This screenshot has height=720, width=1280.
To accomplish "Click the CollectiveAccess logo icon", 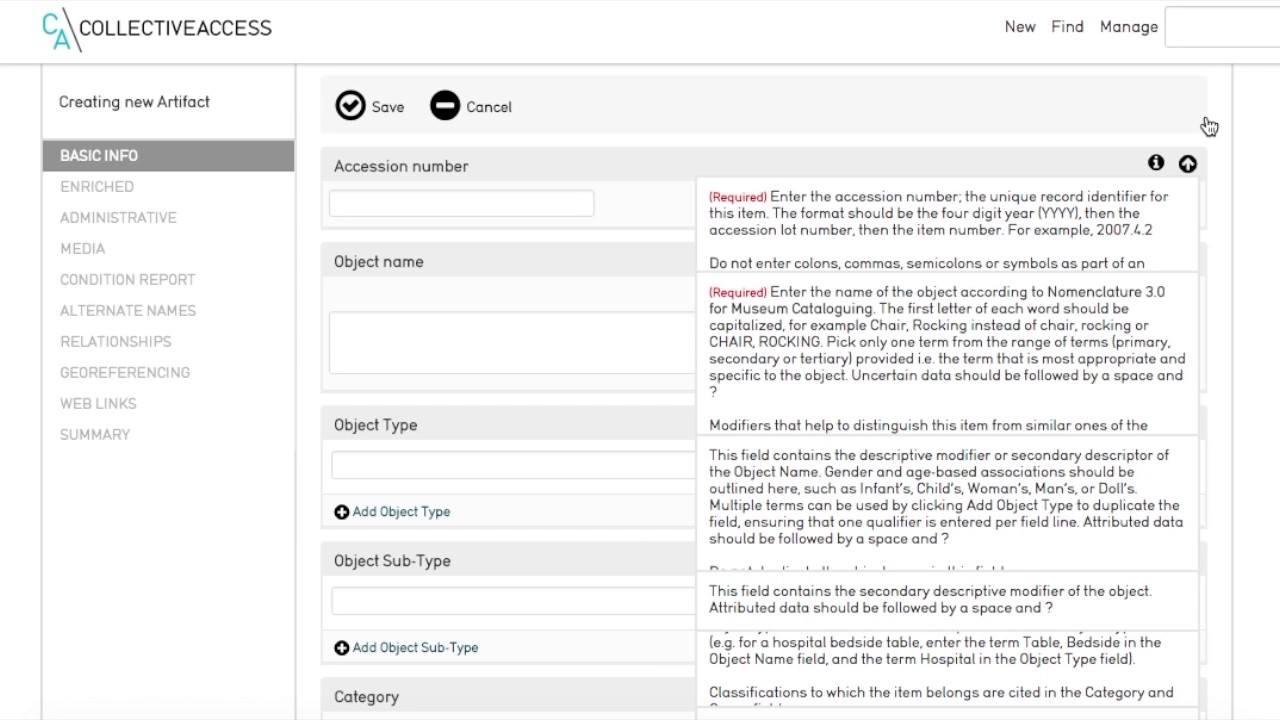I will pos(58,28).
